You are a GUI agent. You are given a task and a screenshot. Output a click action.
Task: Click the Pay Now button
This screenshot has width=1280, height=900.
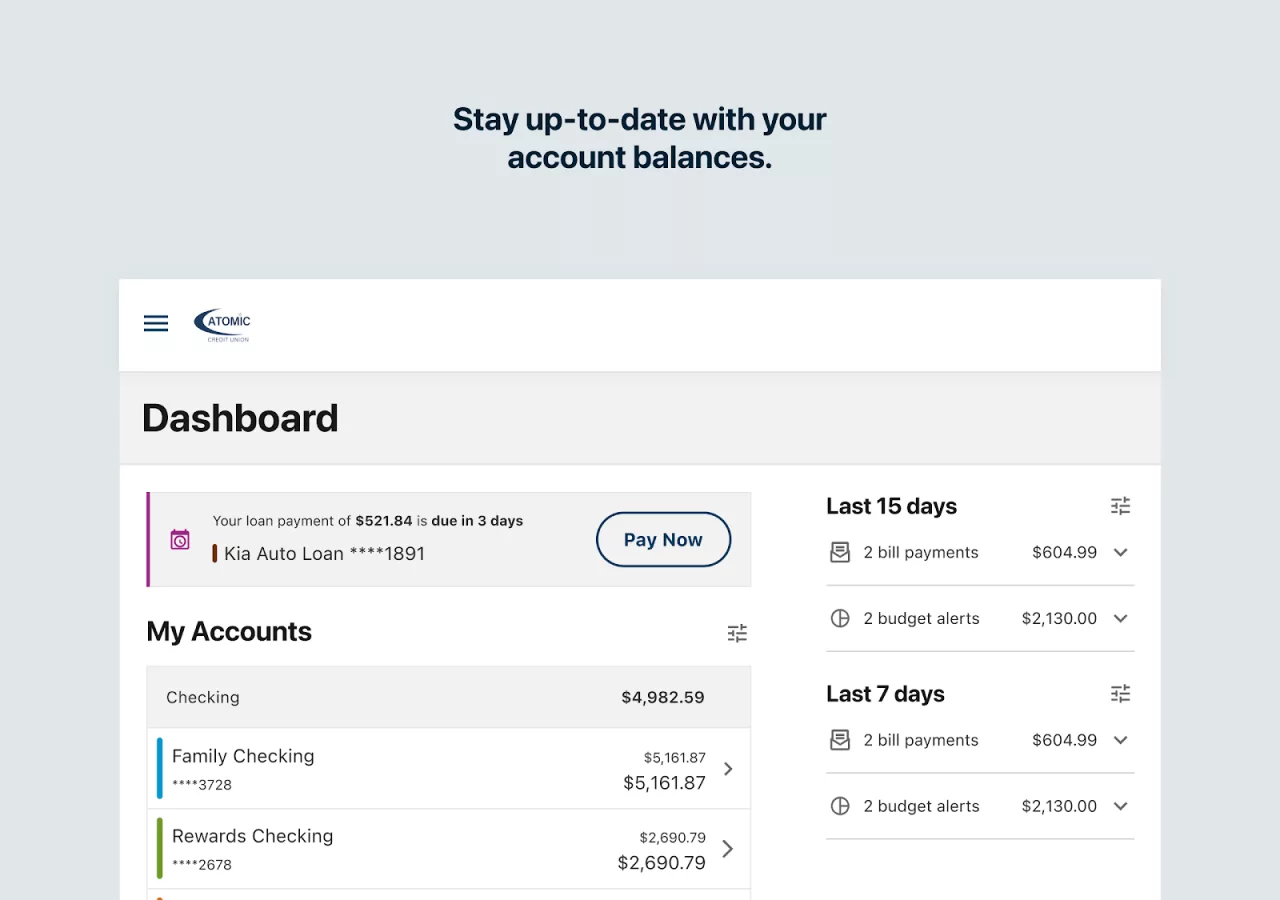pyautogui.click(x=664, y=539)
